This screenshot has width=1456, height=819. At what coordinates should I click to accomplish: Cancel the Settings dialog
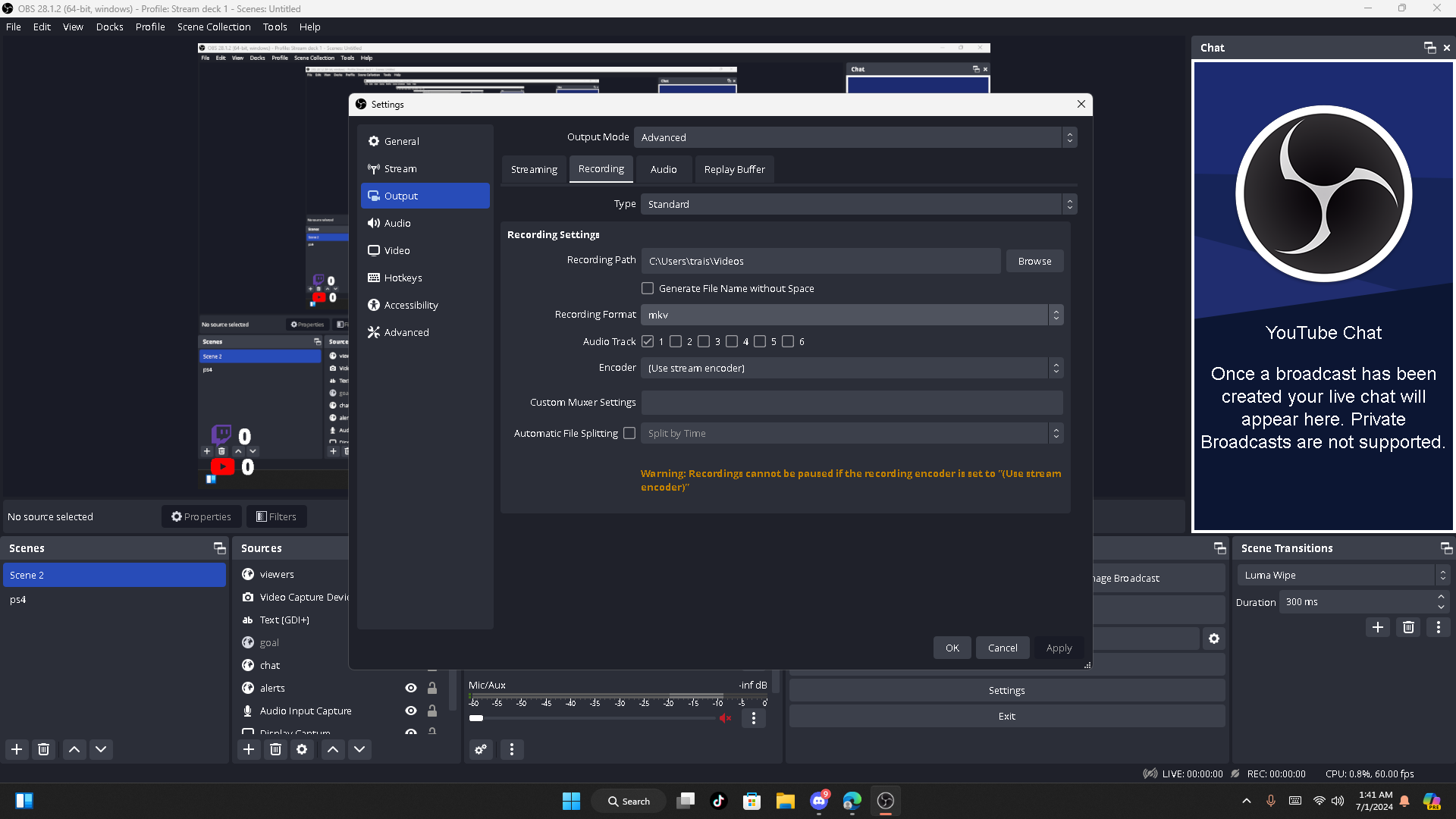tap(1003, 648)
